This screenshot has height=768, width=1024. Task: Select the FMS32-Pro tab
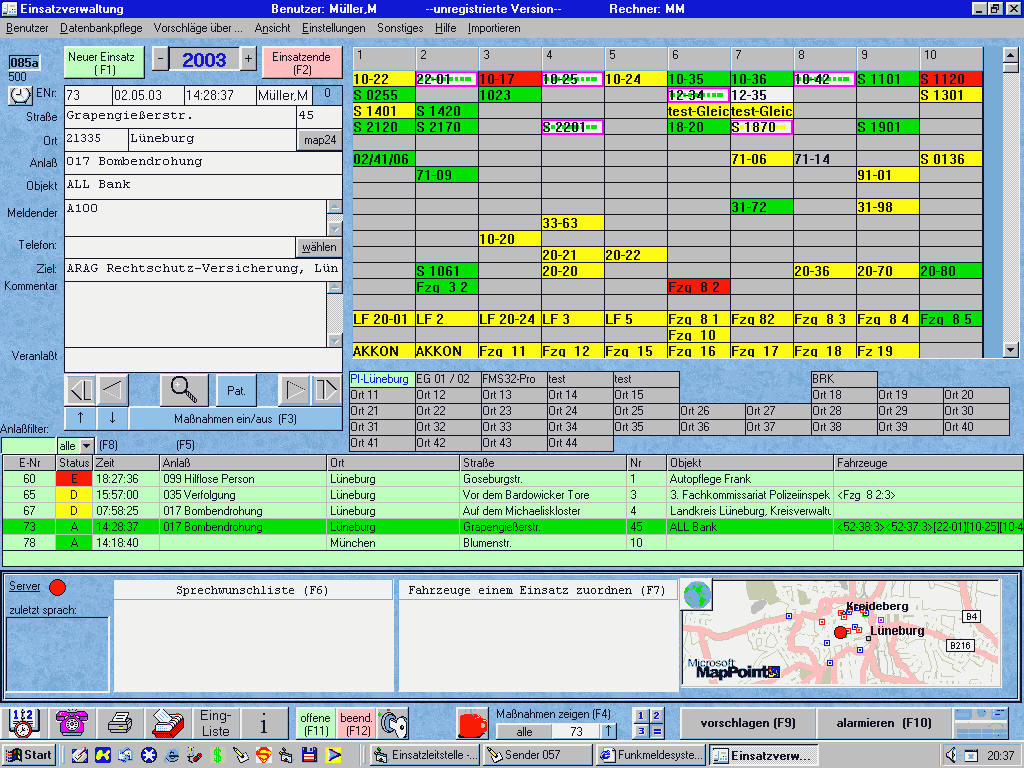(x=510, y=380)
